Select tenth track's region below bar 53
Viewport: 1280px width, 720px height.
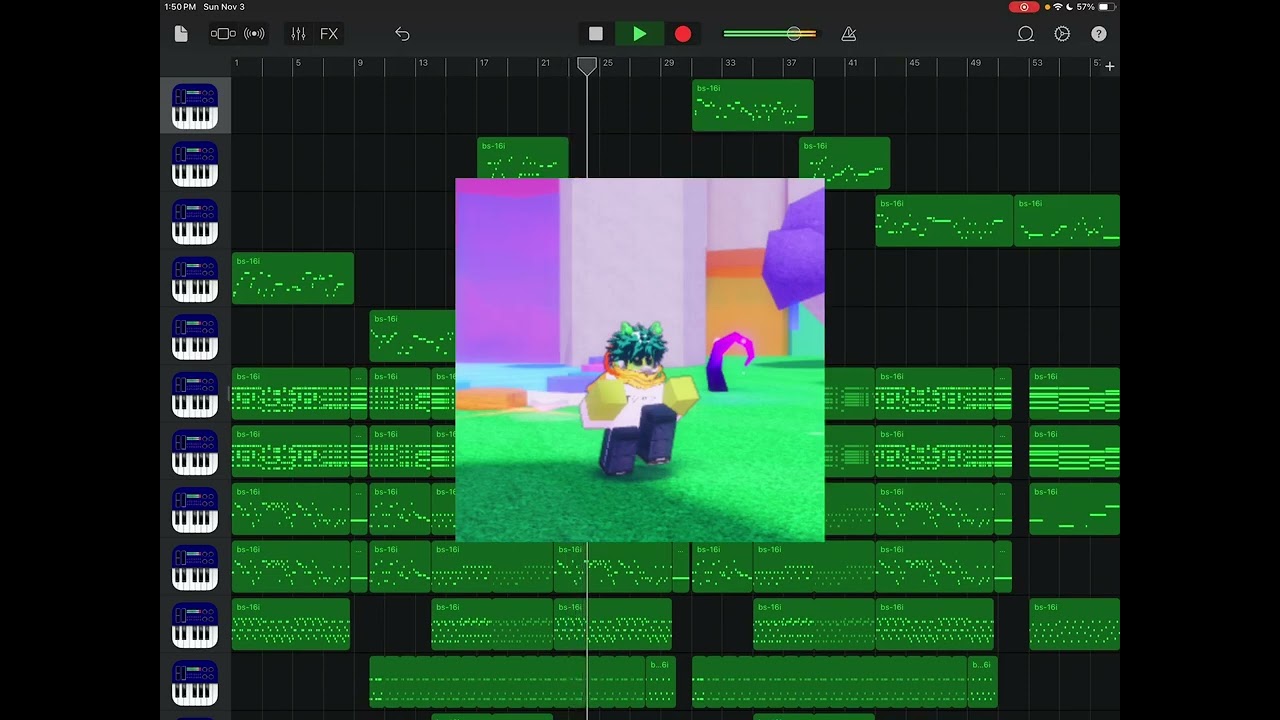pyautogui.click(x=1075, y=624)
